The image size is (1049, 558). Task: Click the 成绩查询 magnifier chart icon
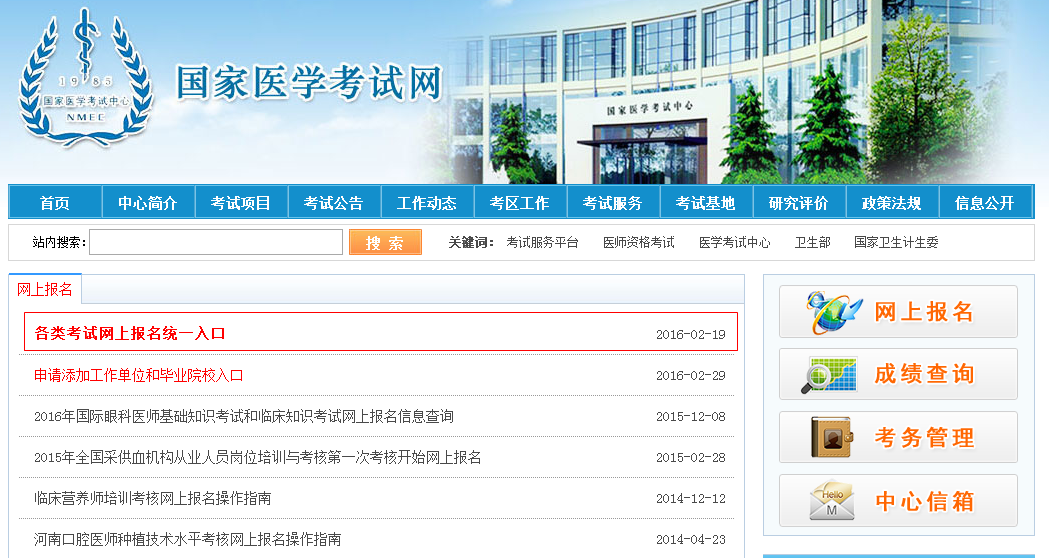[829, 375]
